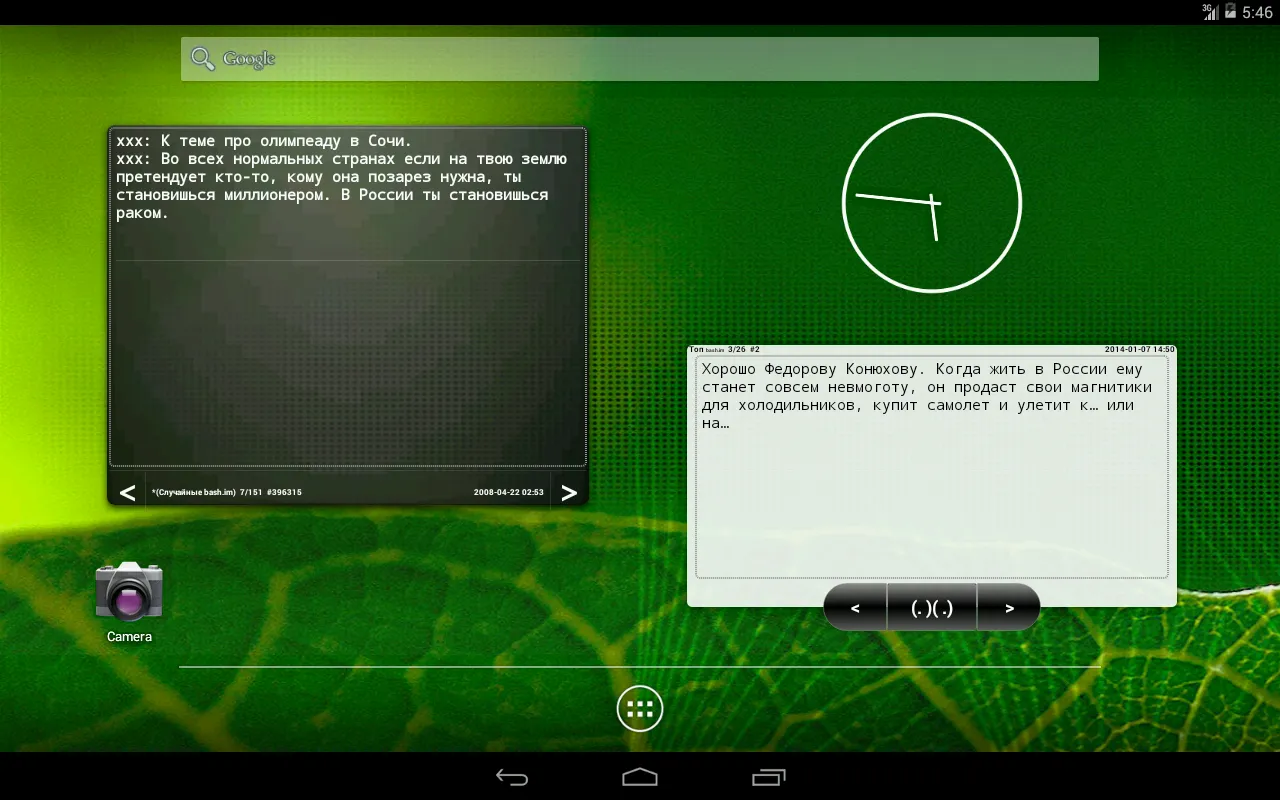The width and height of the screenshot is (1280, 800).
Task: Open the Camera app icon
Action: [x=129, y=591]
